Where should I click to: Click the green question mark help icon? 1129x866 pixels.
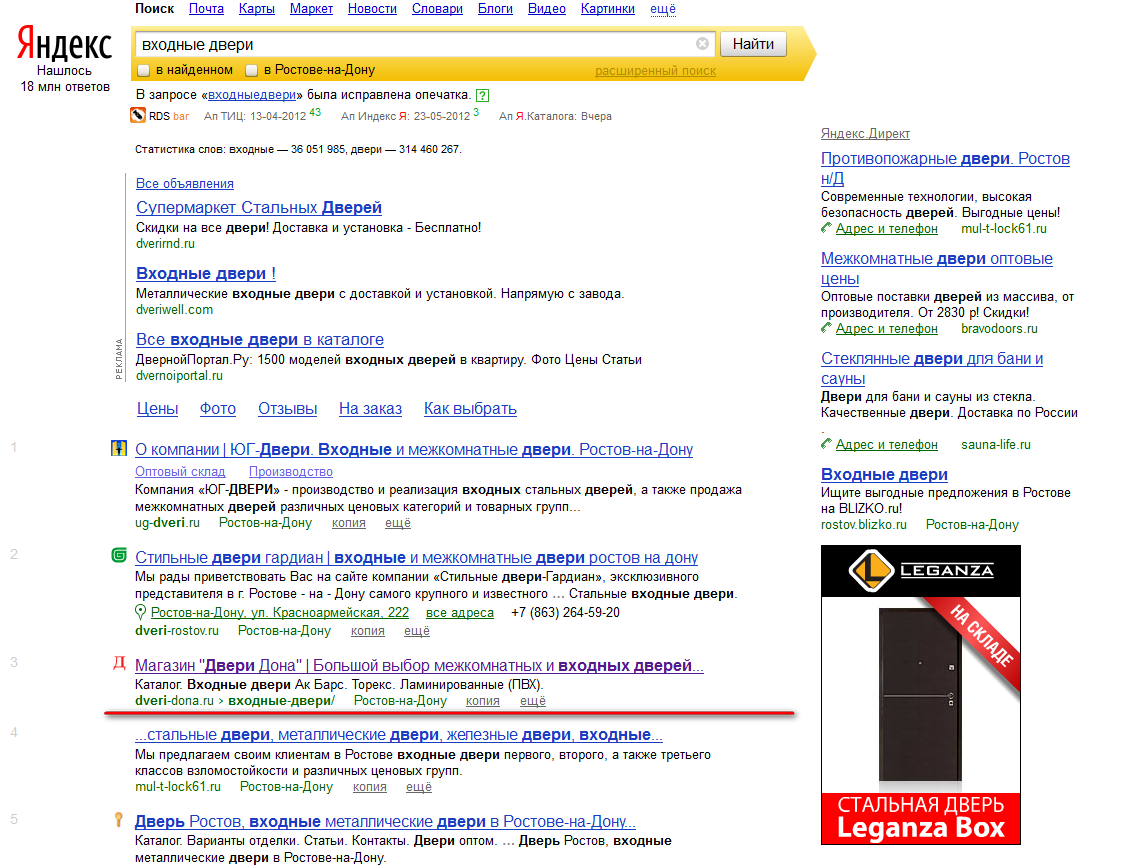482,95
